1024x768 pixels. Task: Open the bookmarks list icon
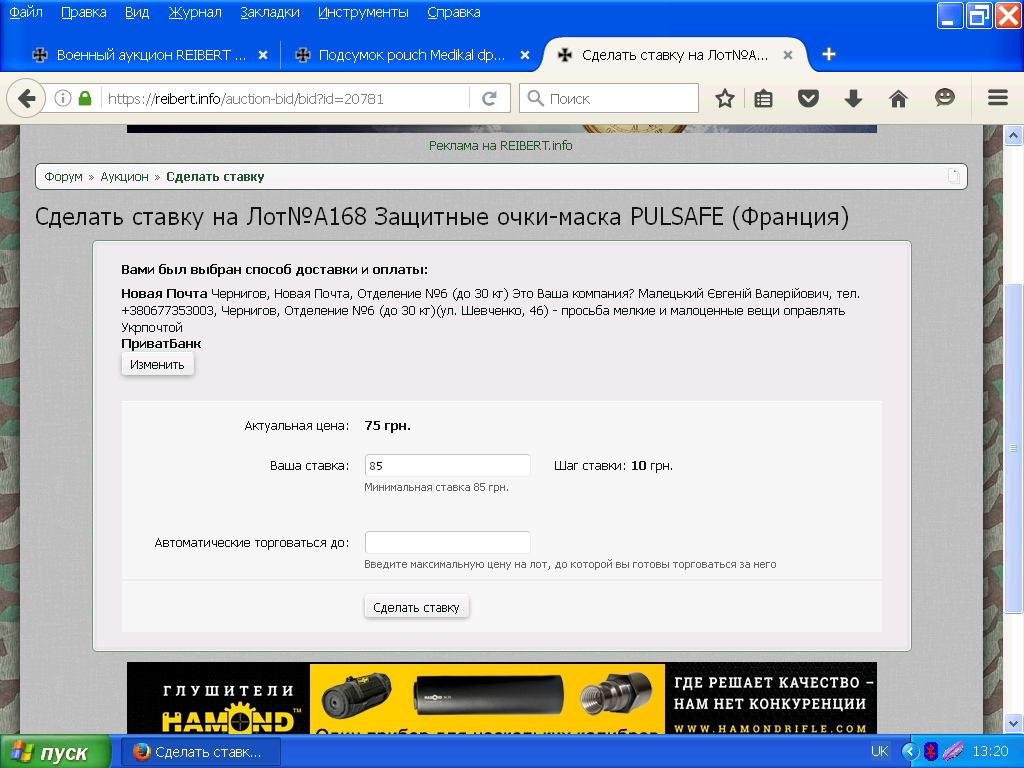pos(763,99)
